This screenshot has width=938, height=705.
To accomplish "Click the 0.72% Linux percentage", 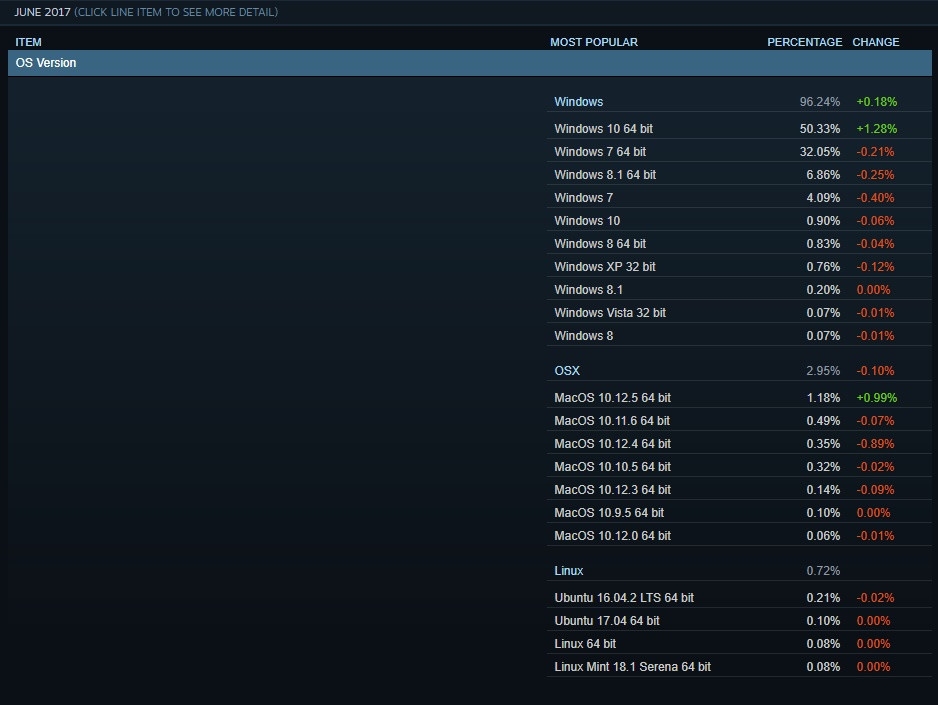I will [x=823, y=570].
